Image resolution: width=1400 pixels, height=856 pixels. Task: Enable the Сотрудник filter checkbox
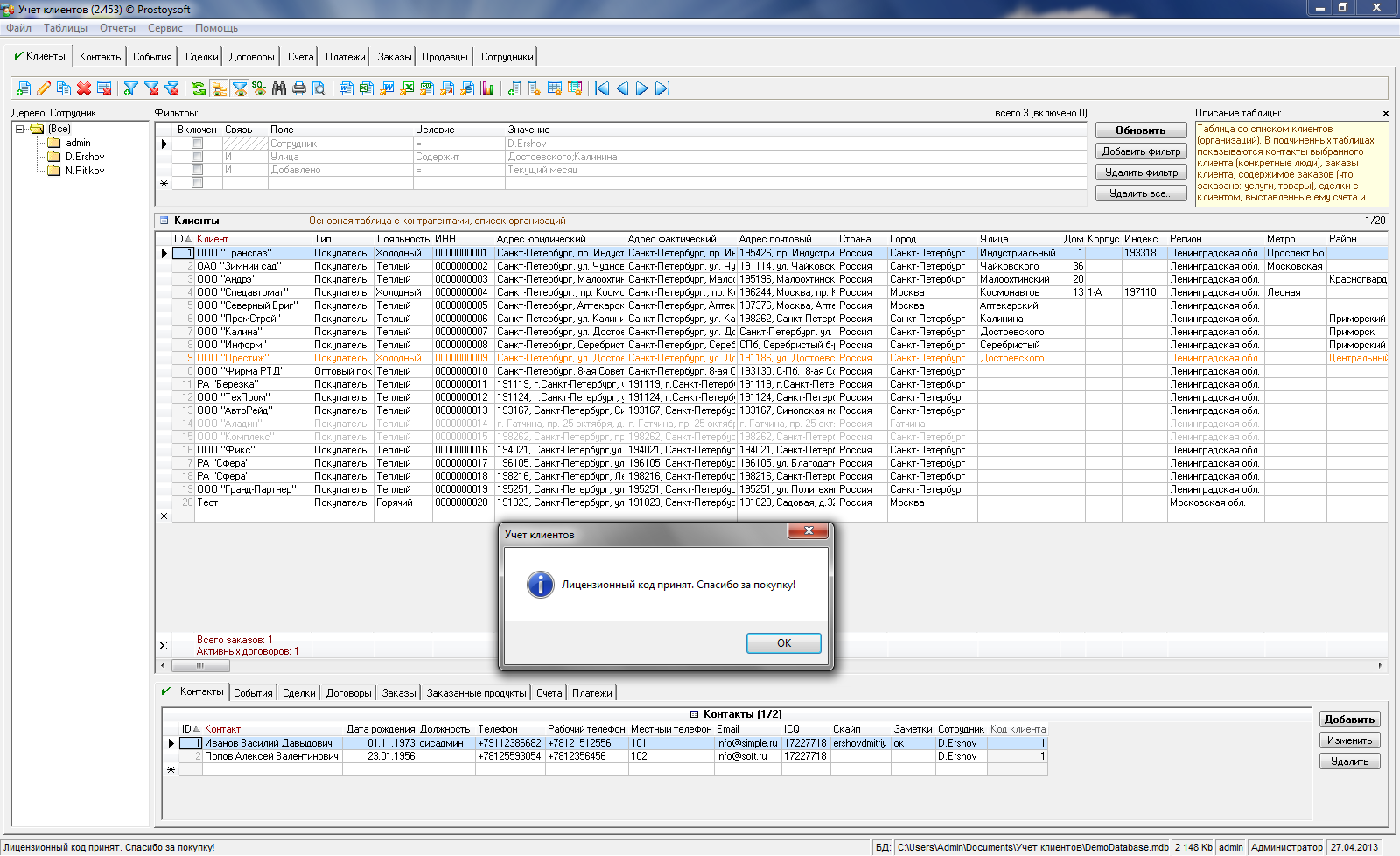(x=197, y=144)
